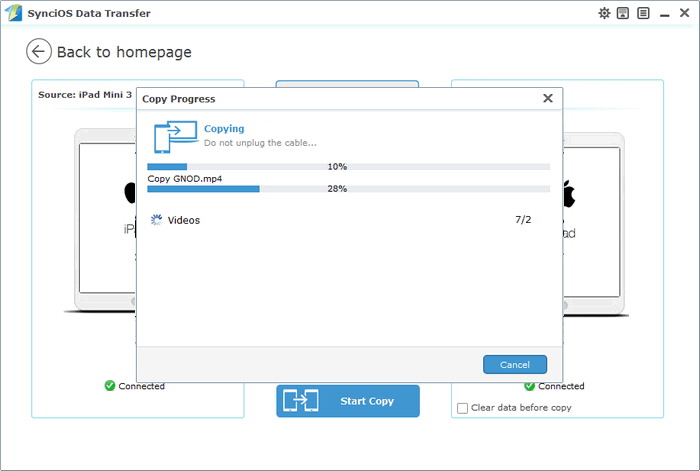Click the Copy GNOD.mp4 file label
700x471 pixels.
(x=184, y=179)
